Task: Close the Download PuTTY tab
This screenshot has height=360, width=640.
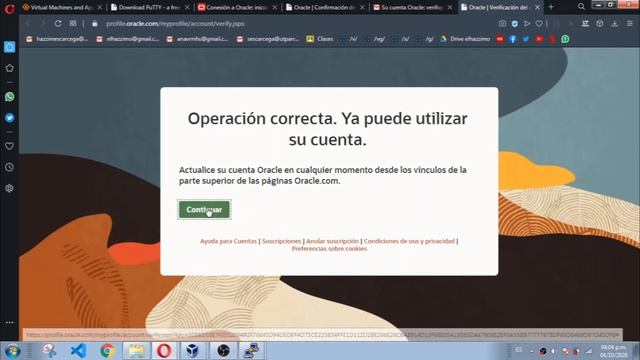Action: click(x=187, y=7)
